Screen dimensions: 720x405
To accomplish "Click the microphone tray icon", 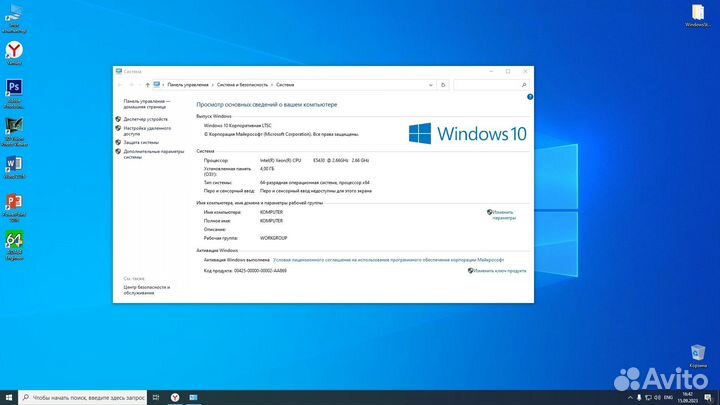I will pyautogui.click(x=639, y=398).
